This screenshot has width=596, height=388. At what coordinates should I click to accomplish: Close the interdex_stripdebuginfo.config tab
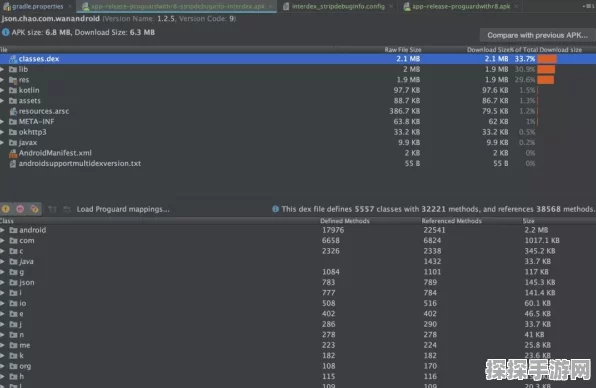tap(391, 6)
